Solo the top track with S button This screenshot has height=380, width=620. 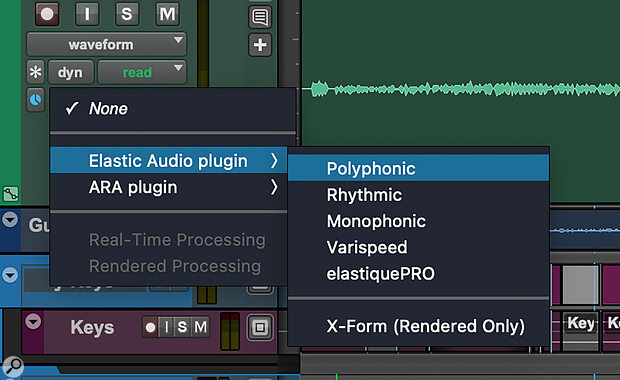click(x=127, y=14)
